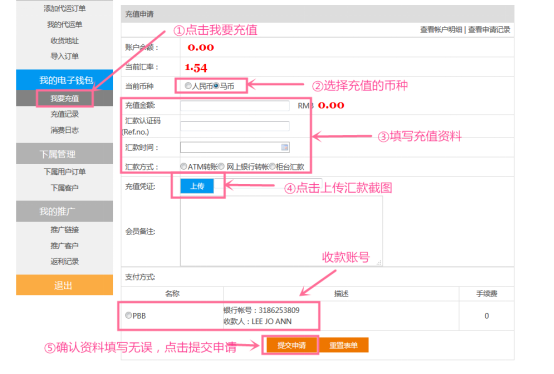Screen dimensions: 554x374
Task: Focus the 汇款认证码 Ref.no. input field
Action: tap(235, 126)
